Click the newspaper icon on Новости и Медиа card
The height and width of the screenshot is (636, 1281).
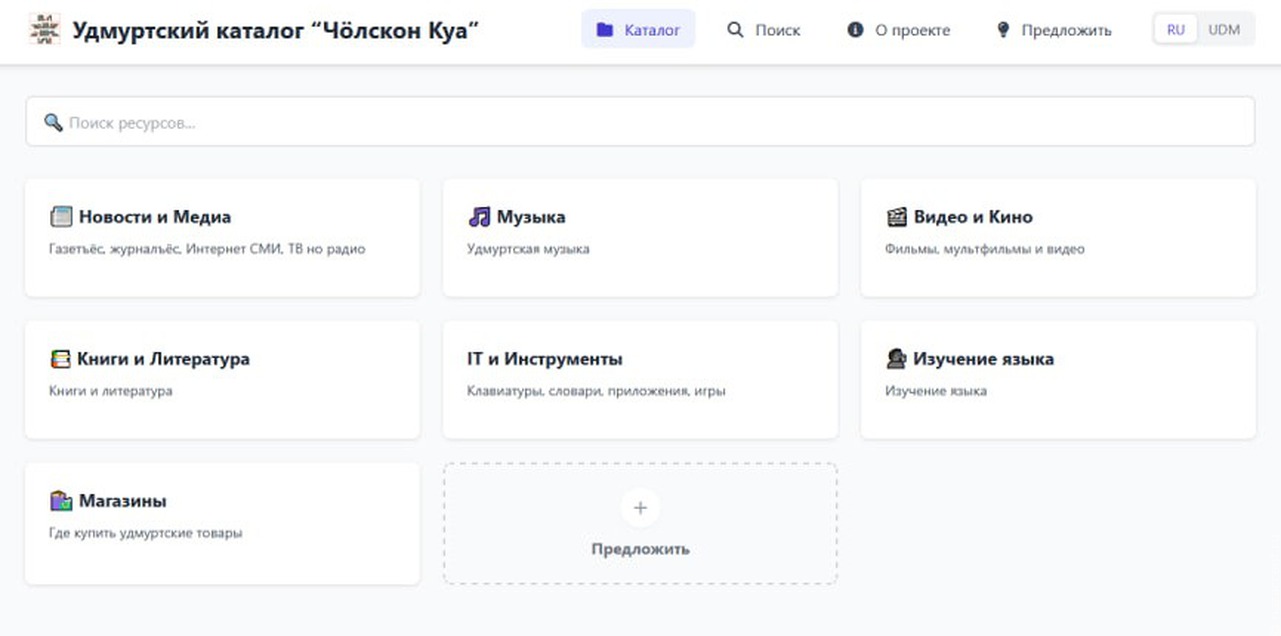point(62,216)
